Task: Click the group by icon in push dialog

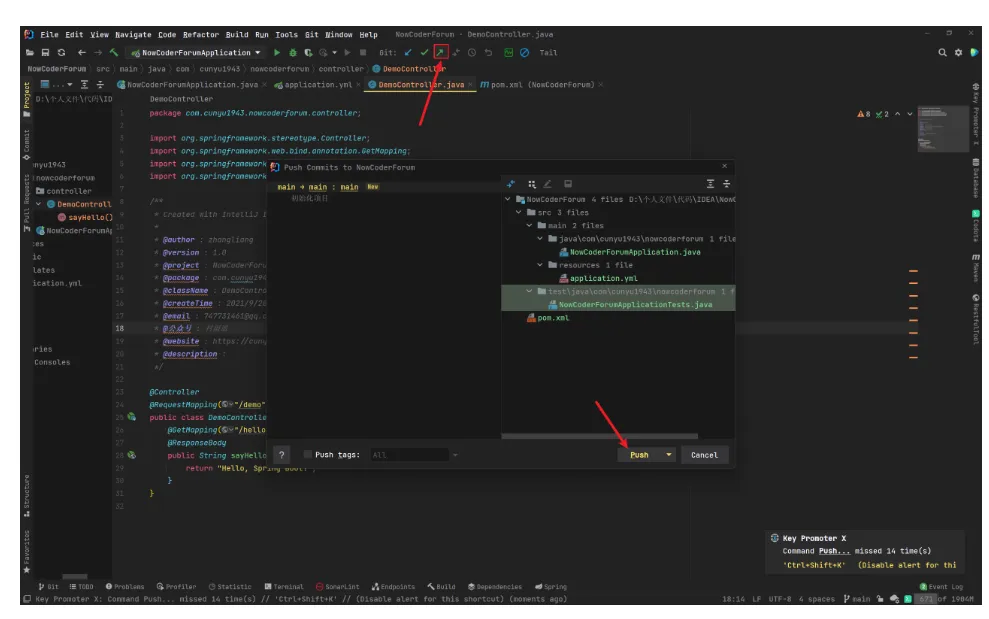Action: [x=532, y=184]
